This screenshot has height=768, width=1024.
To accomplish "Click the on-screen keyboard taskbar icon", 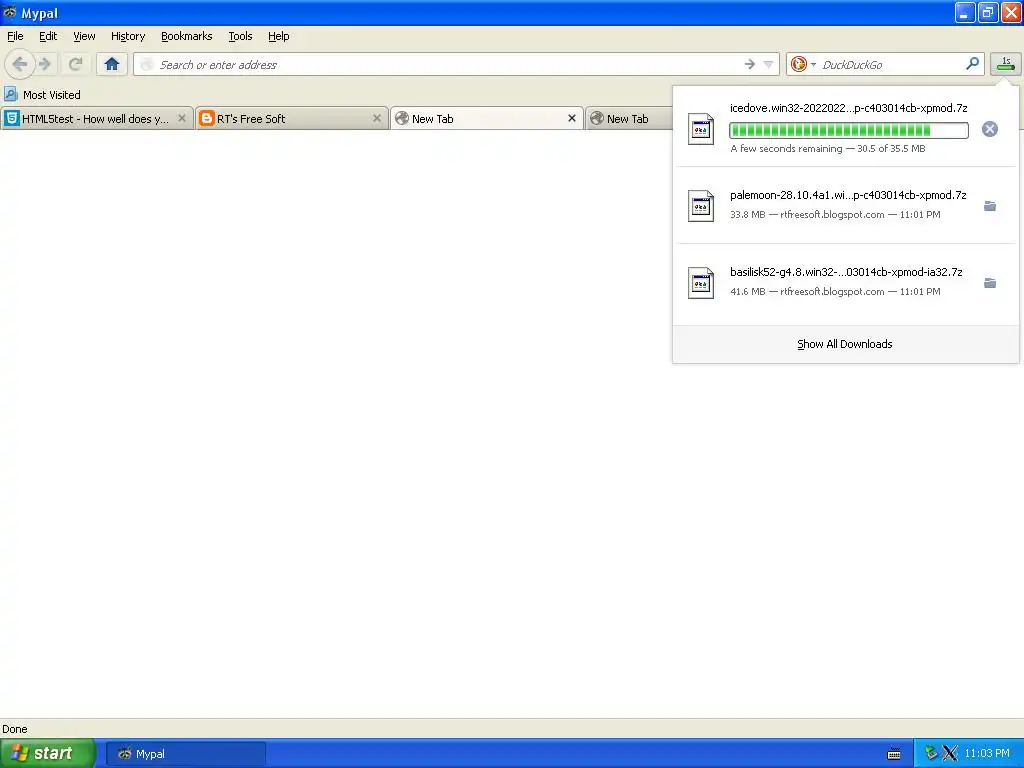I will (894, 754).
